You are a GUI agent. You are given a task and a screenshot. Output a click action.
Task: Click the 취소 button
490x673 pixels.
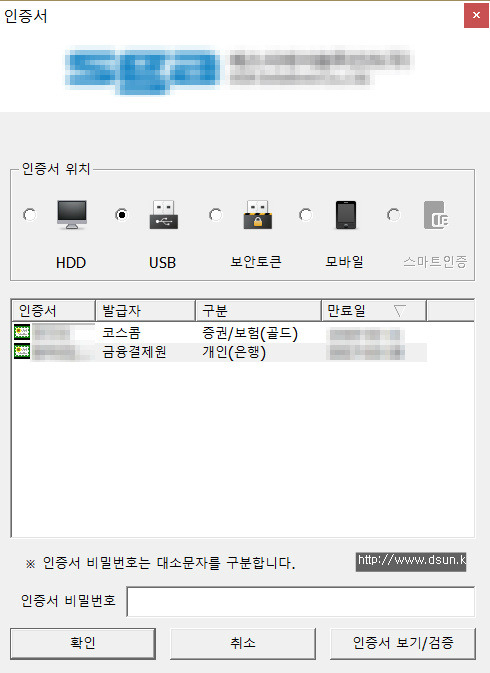pyautogui.click(x=243, y=643)
